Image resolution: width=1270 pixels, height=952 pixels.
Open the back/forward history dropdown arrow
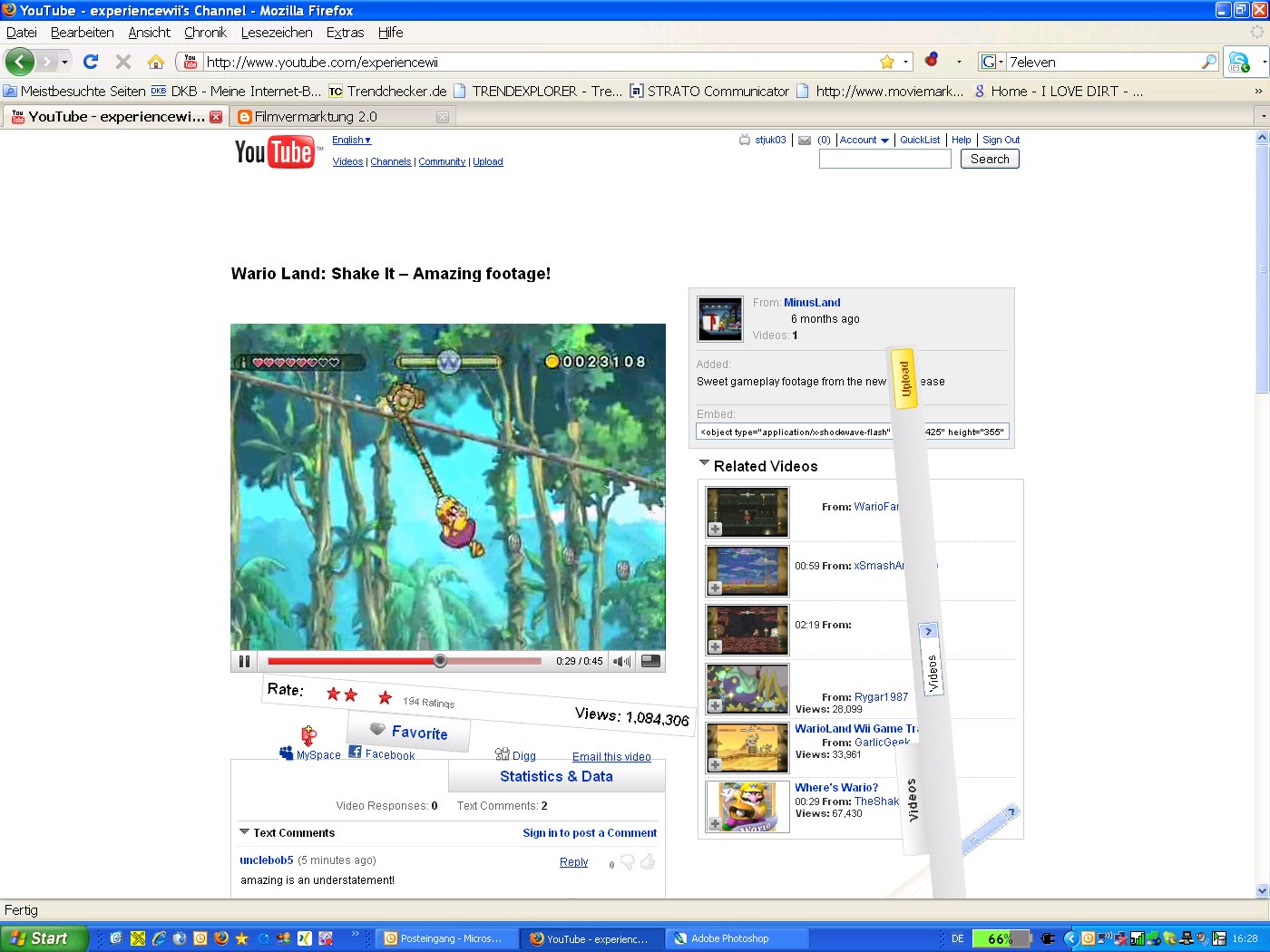(x=64, y=62)
